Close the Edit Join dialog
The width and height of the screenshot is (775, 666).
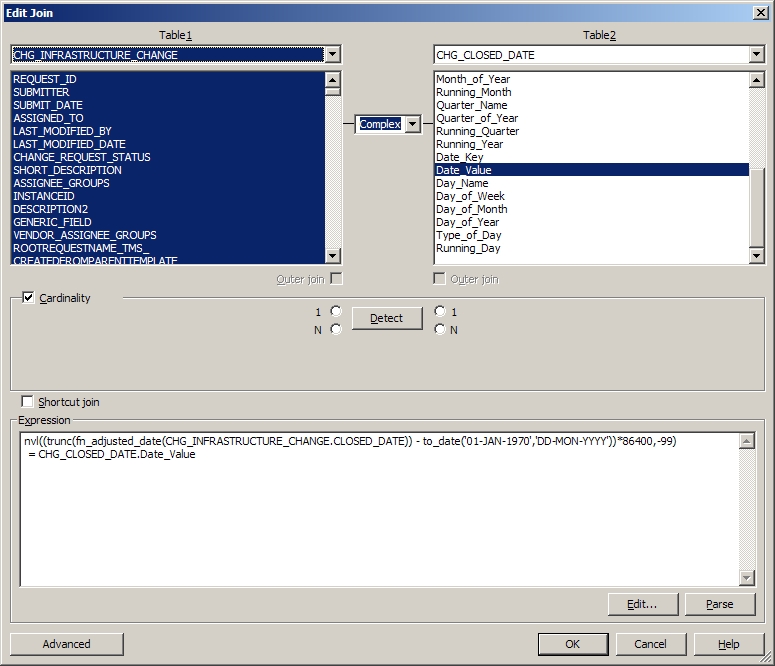coord(760,12)
